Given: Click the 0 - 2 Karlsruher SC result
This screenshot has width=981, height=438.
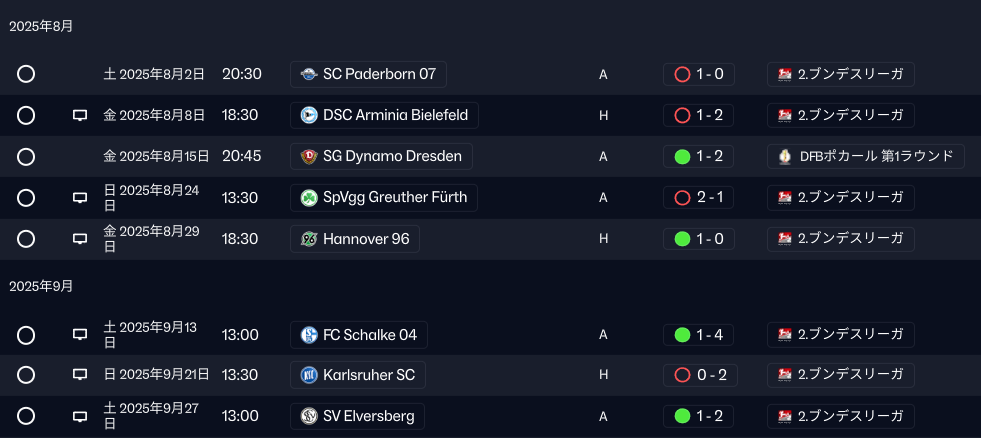Looking at the screenshot, I should coord(700,375).
